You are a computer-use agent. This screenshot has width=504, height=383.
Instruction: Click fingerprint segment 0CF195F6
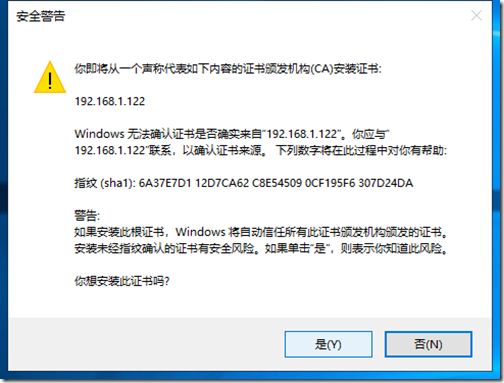pos(330,183)
